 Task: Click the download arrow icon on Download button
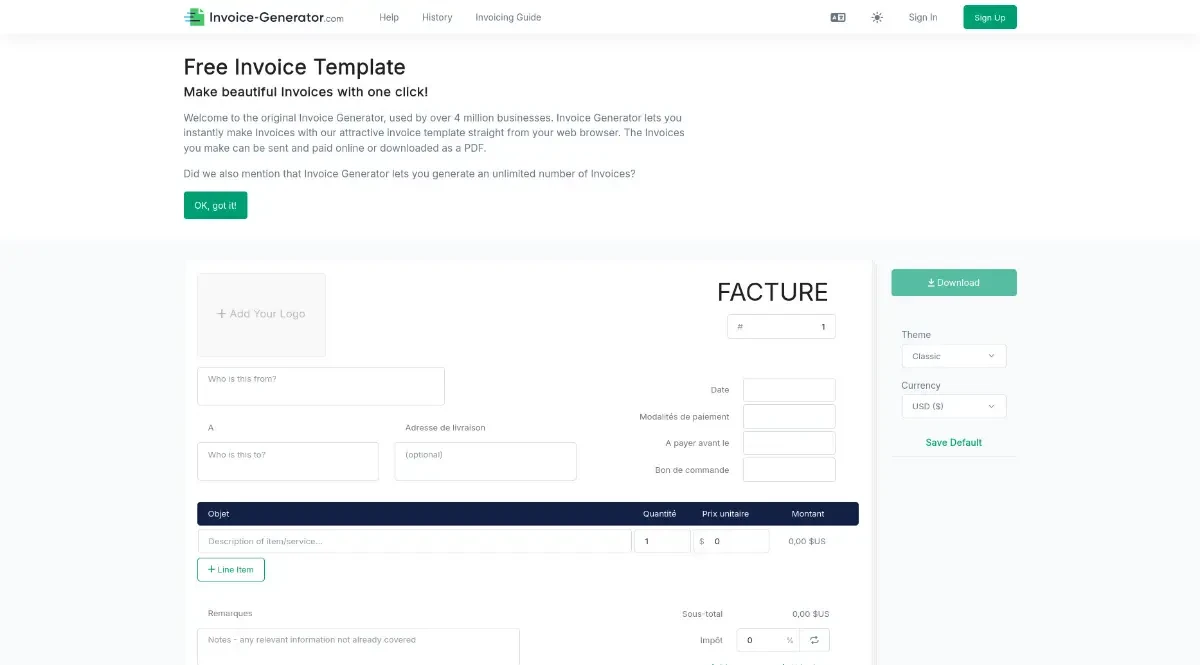point(931,282)
